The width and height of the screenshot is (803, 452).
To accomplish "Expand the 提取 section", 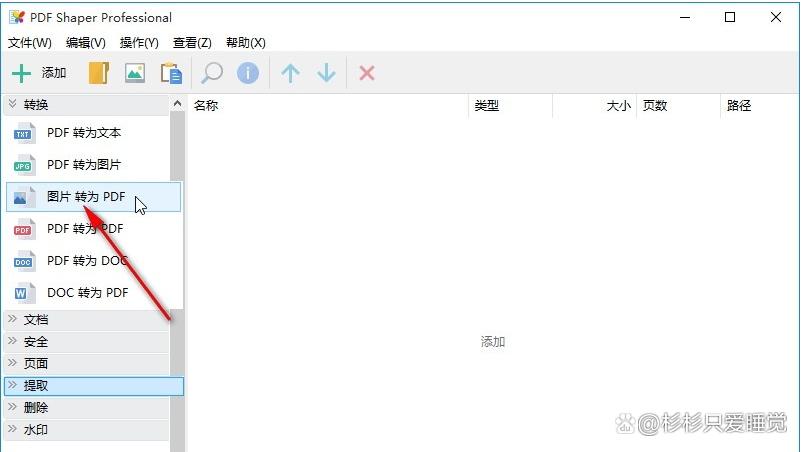I will [94, 386].
